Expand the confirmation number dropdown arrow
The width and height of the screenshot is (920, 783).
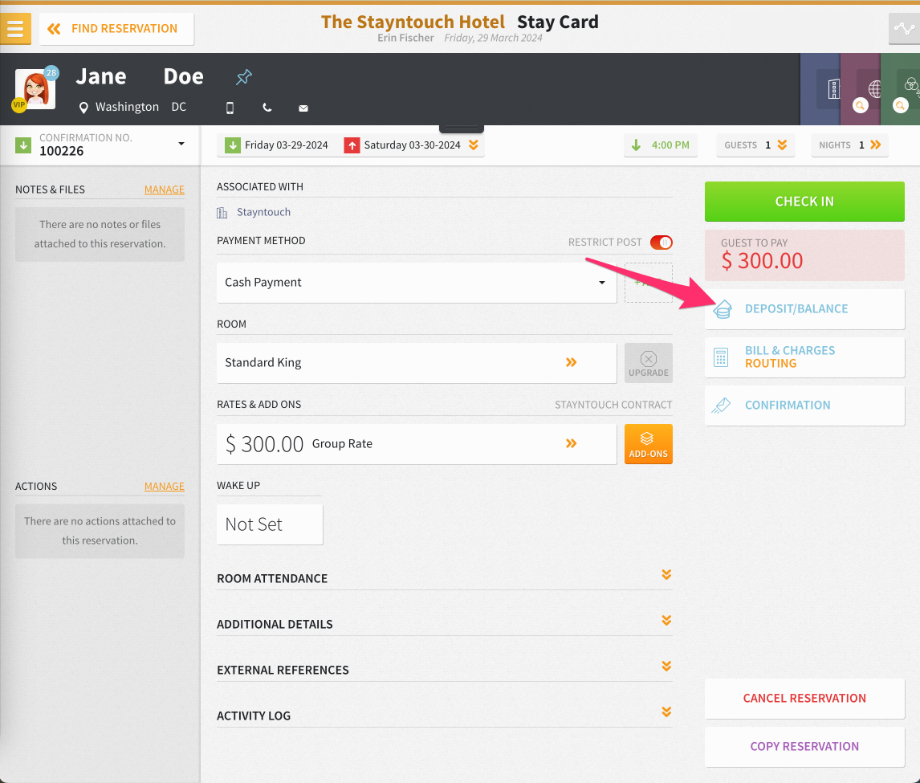coord(181,144)
